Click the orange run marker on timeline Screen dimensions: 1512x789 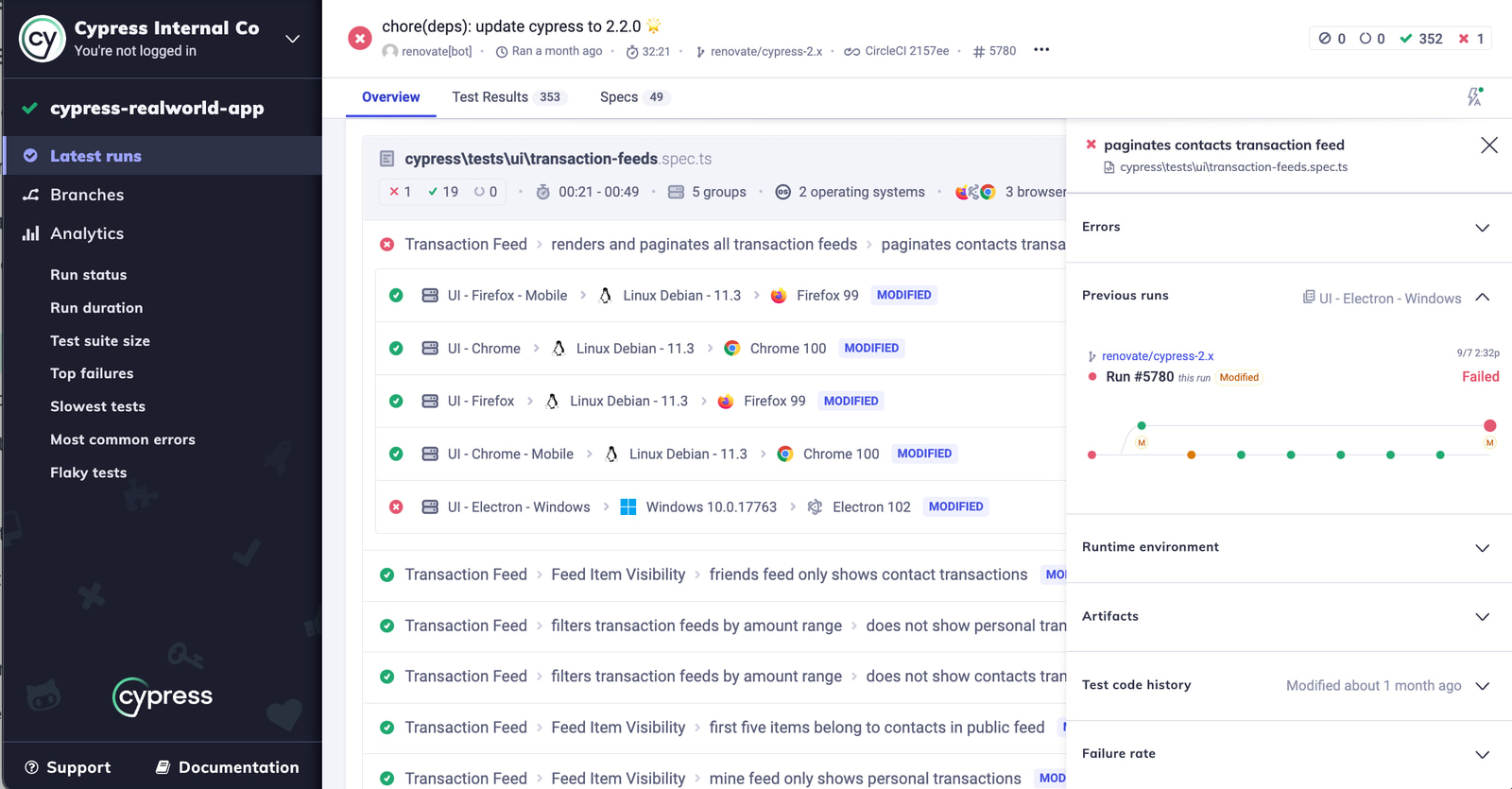(x=1191, y=455)
